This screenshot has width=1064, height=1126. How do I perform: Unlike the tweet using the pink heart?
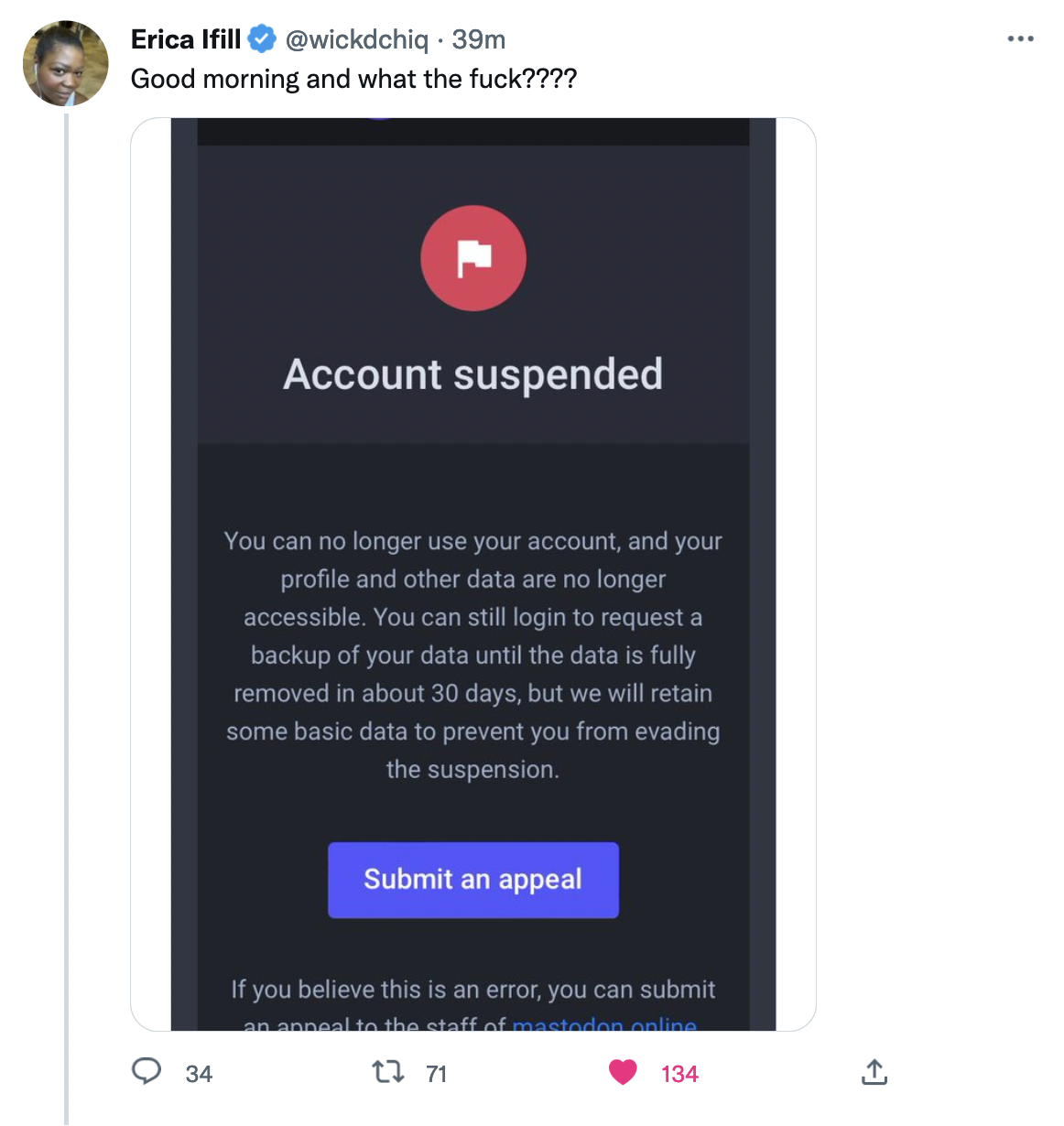[x=623, y=1072]
